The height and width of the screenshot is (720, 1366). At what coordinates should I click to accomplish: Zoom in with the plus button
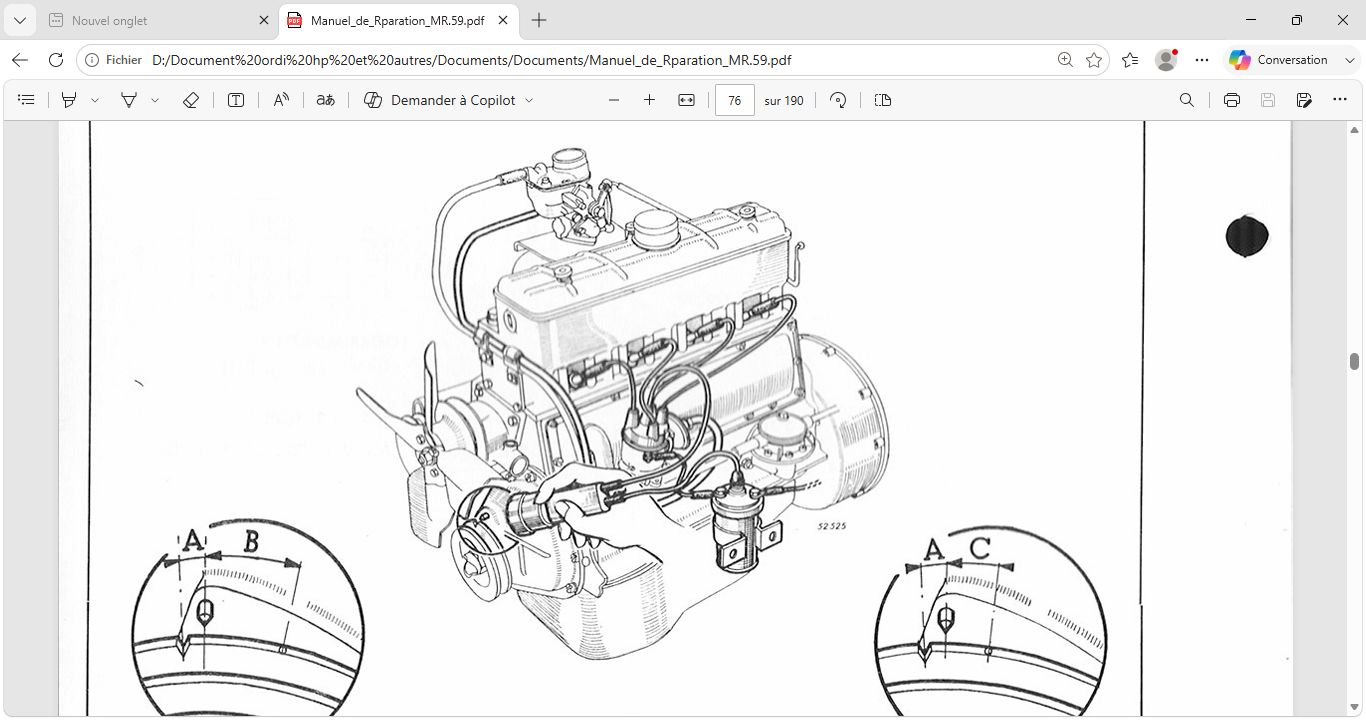[649, 100]
